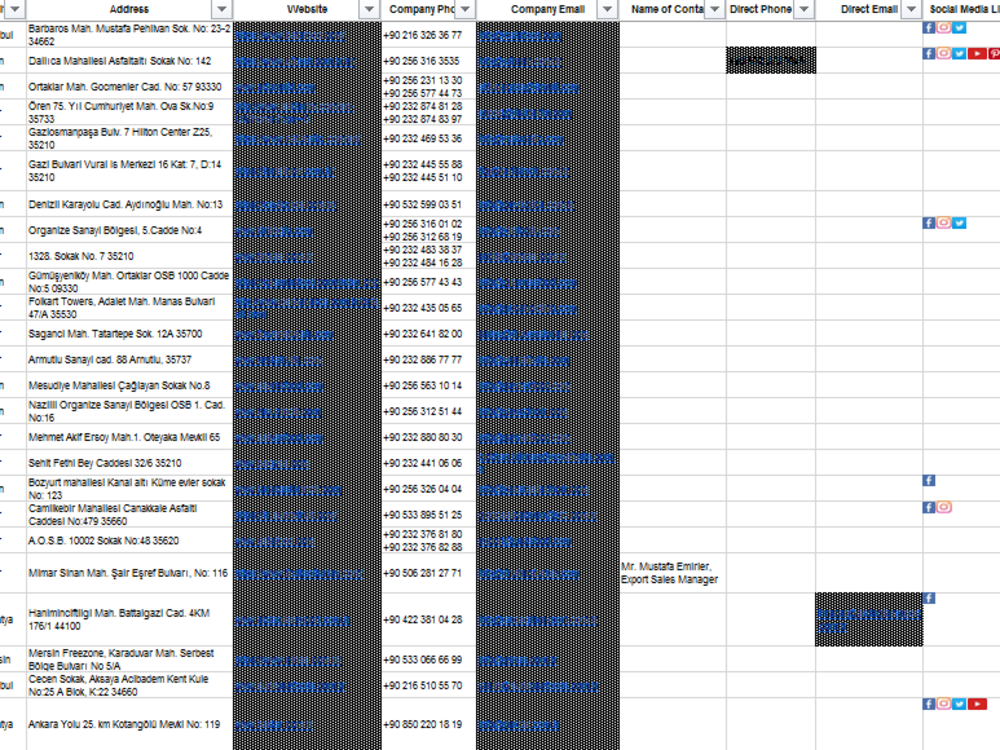Open the Name of Contact filter dropdown

coord(714,10)
